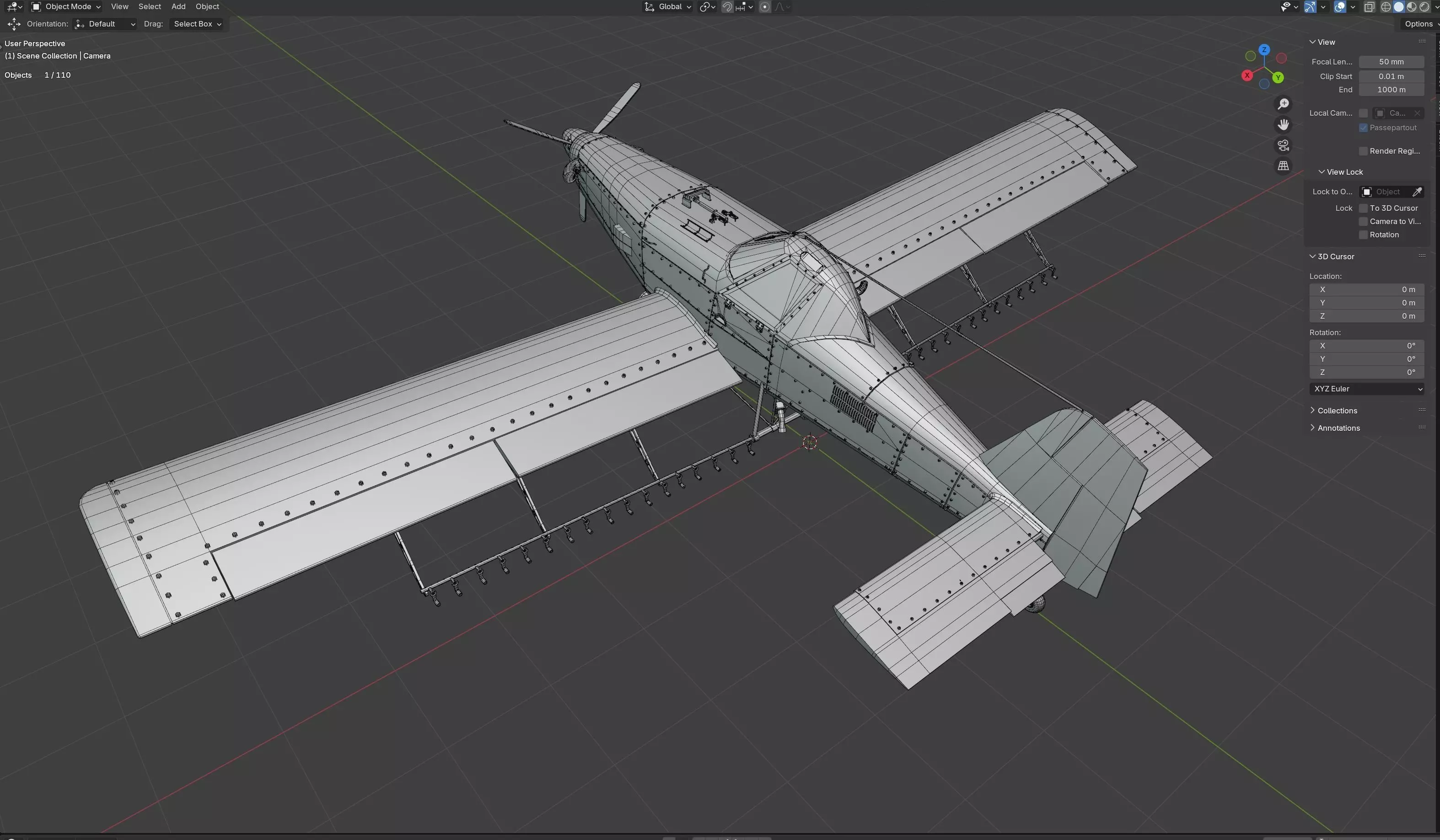Toggle camera view icon
The width and height of the screenshot is (1440, 840).
[x=1284, y=145]
